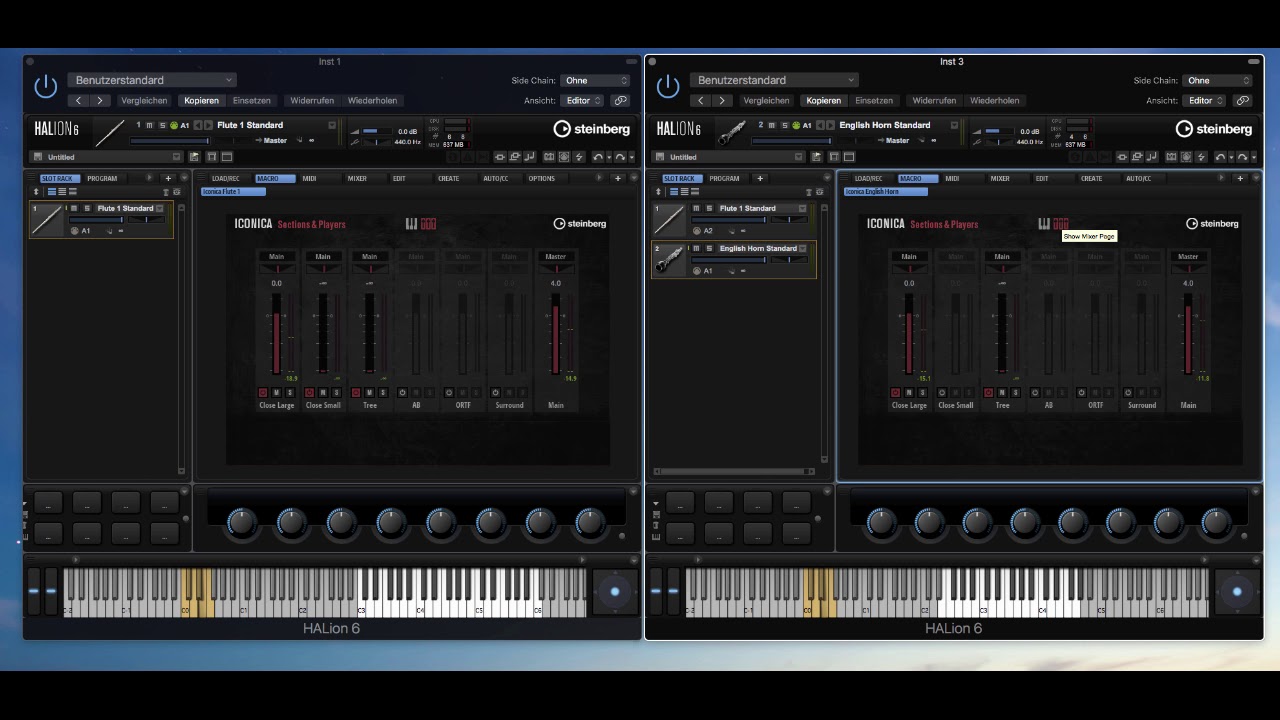This screenshot has width=1280, height=720.
Task: Go to next preset in Inst 3
Action: 722,100
